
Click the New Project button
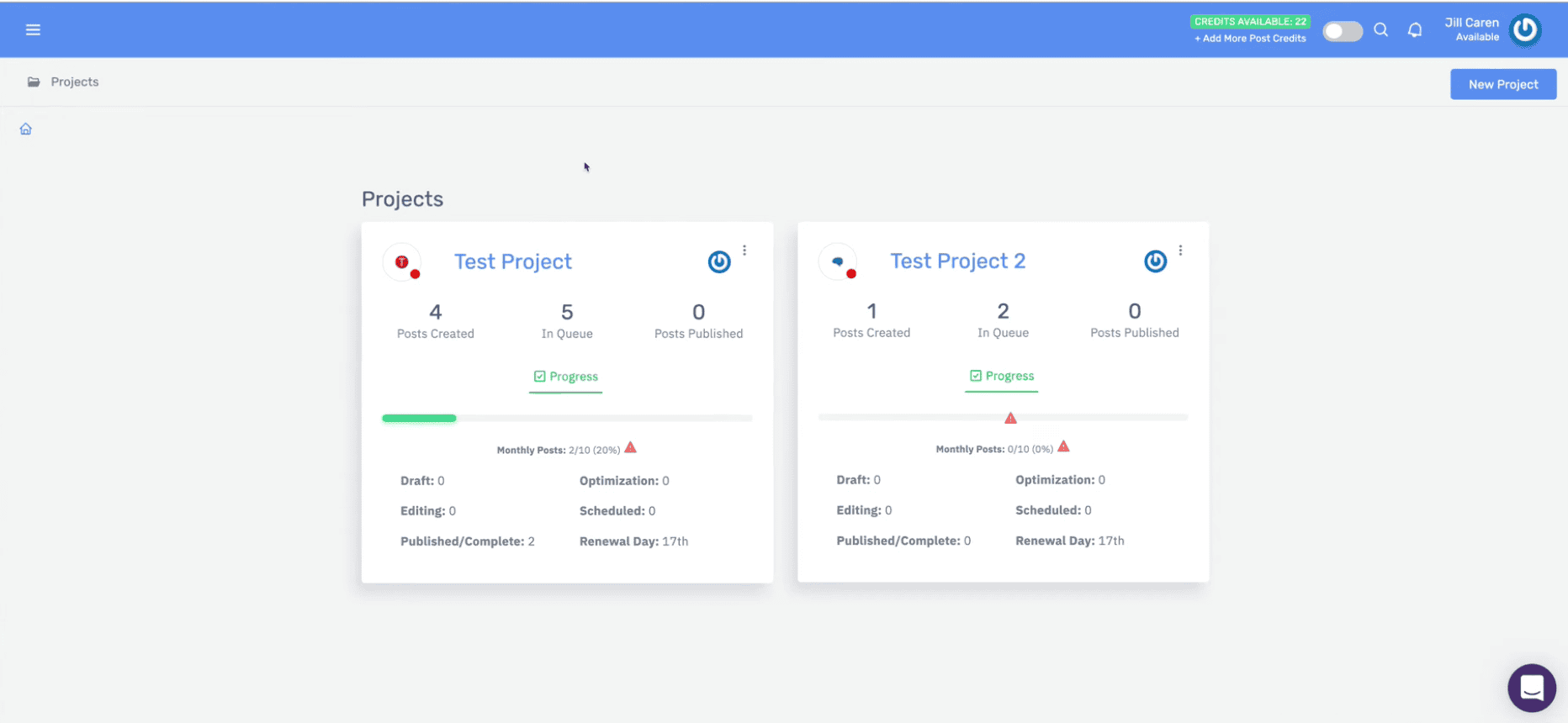pos(1502,84)
